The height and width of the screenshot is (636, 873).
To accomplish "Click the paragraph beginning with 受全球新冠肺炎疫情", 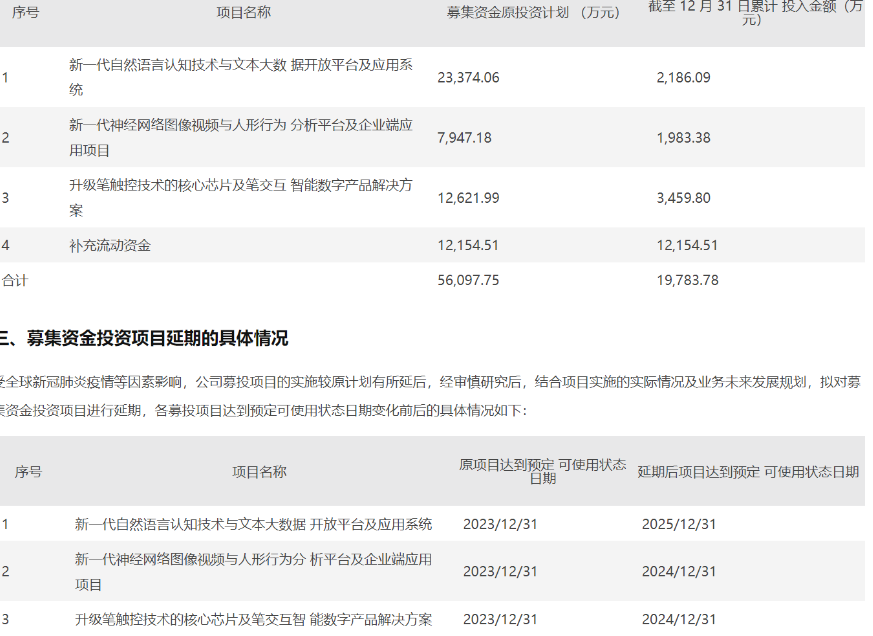I will coord(430,395).
